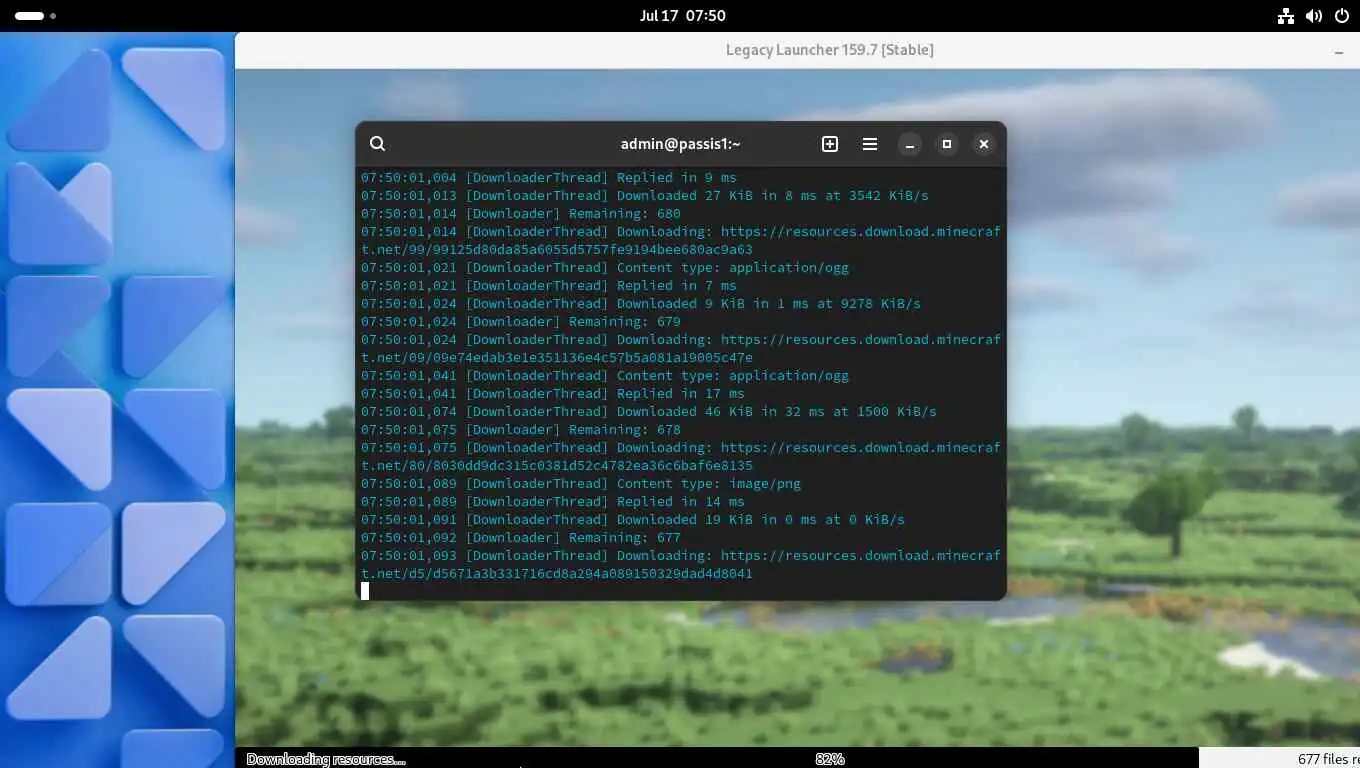This screenshot has width=1360, height=768.
Task: Open the power menu icon
Action: [1341, 16]
